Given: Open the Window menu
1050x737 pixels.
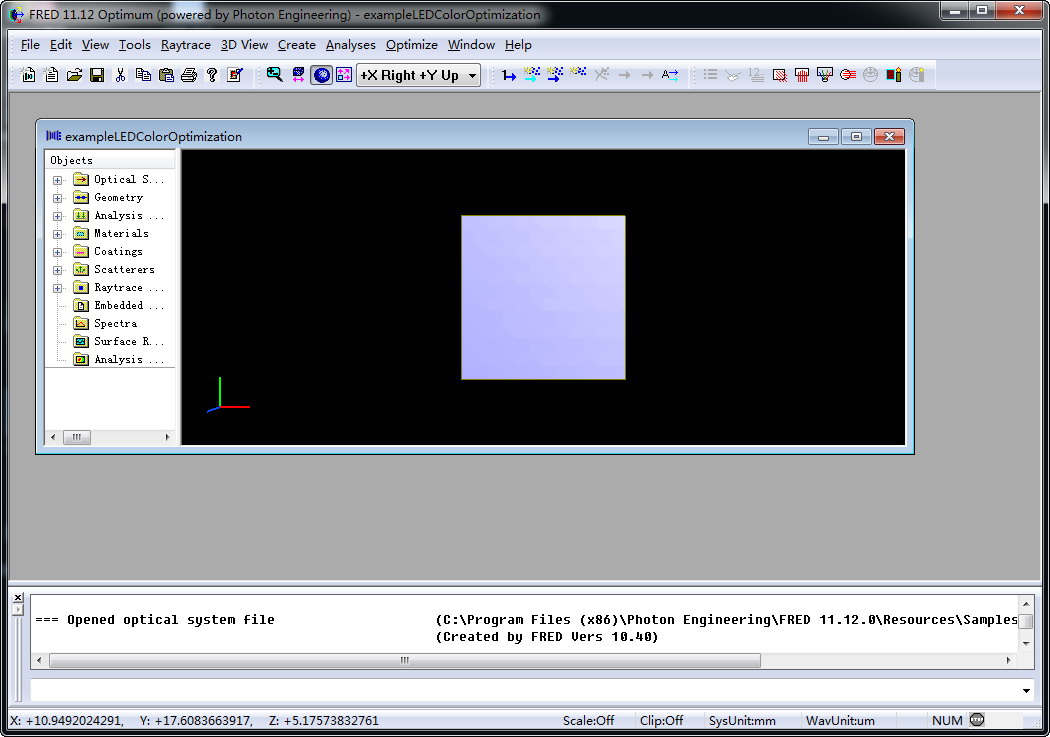Looking at the screenshot, I should [x=471, y=45].
